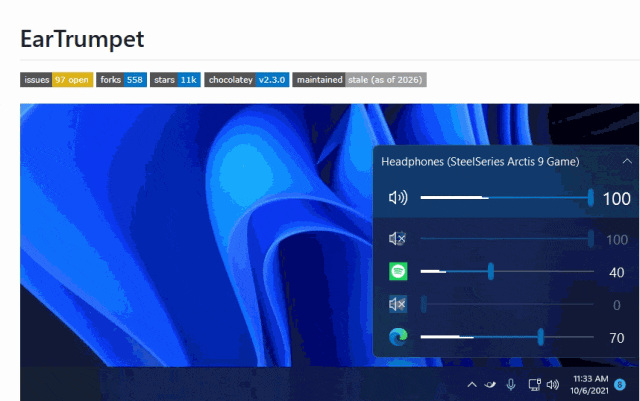The image size is (640, 401).
Task: Open the forks 558 badge
Action: (x=121, y=80)
